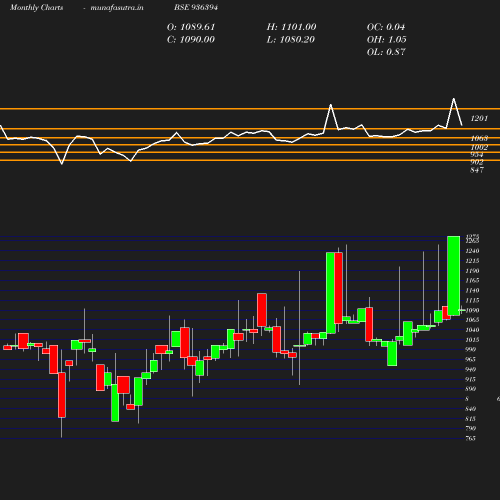The height and width of the screenshot is (500, 500).
Task: Click the 1240 price axis label
Action: 472,251
